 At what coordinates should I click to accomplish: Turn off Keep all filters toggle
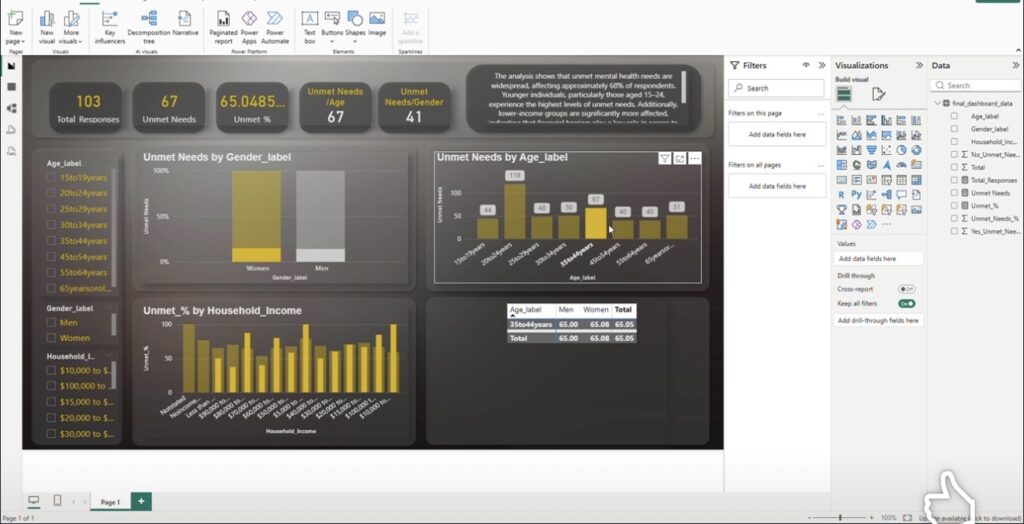click(906, 304)
